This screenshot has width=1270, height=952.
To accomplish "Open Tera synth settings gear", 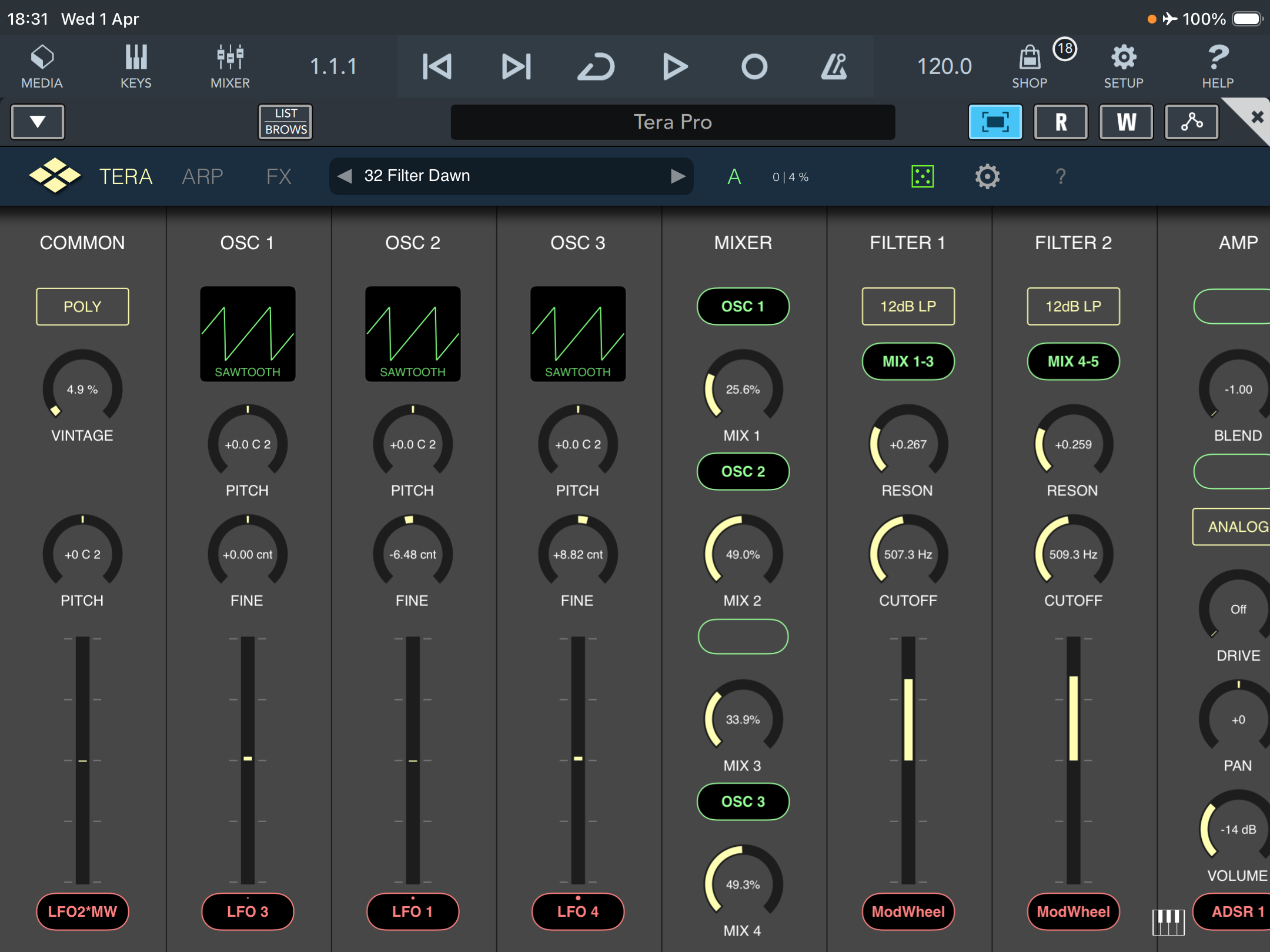I will pyautogui.click(x=987, y=176).
